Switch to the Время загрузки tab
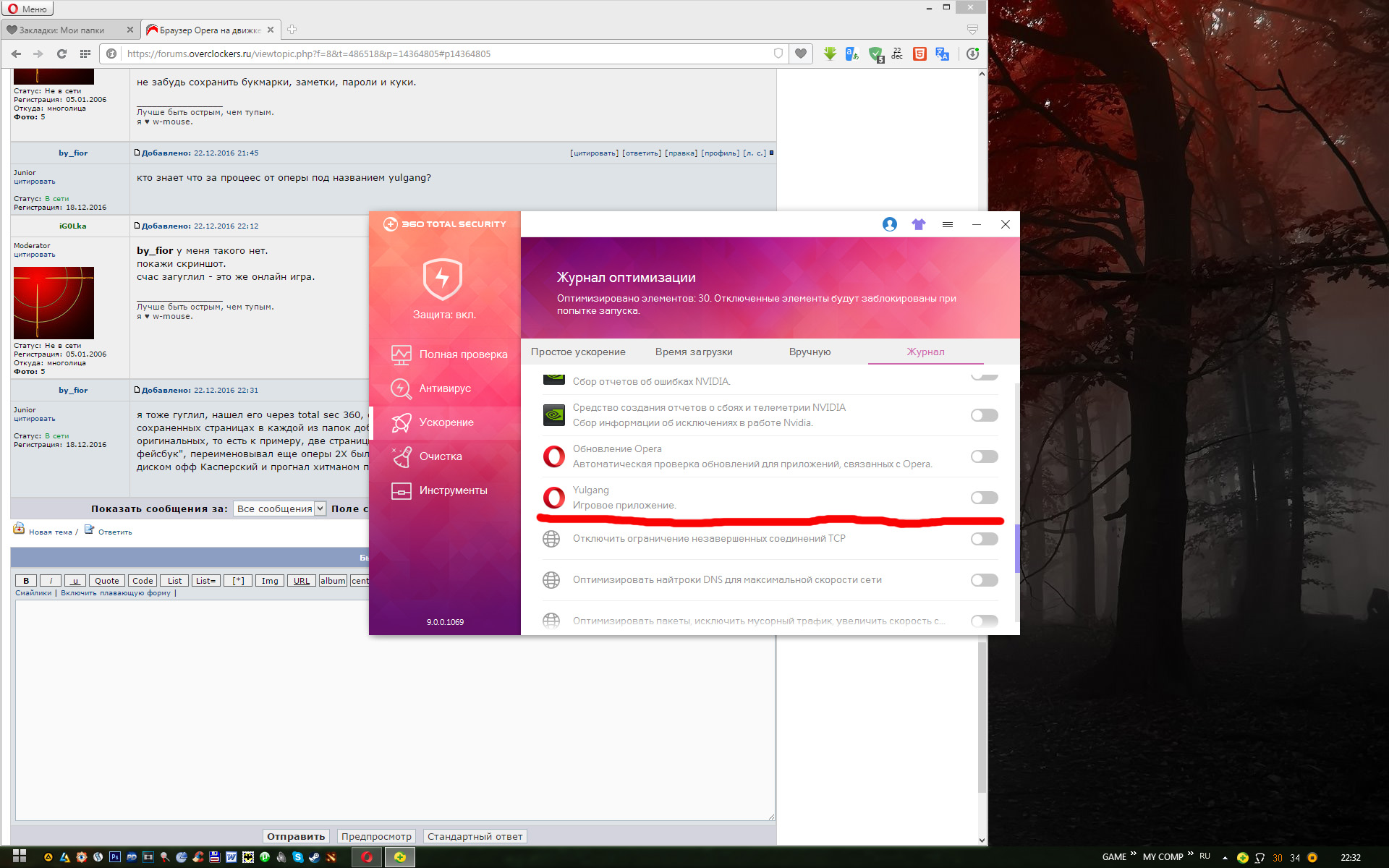This screenshot has width=1389, height=868. 694,352
